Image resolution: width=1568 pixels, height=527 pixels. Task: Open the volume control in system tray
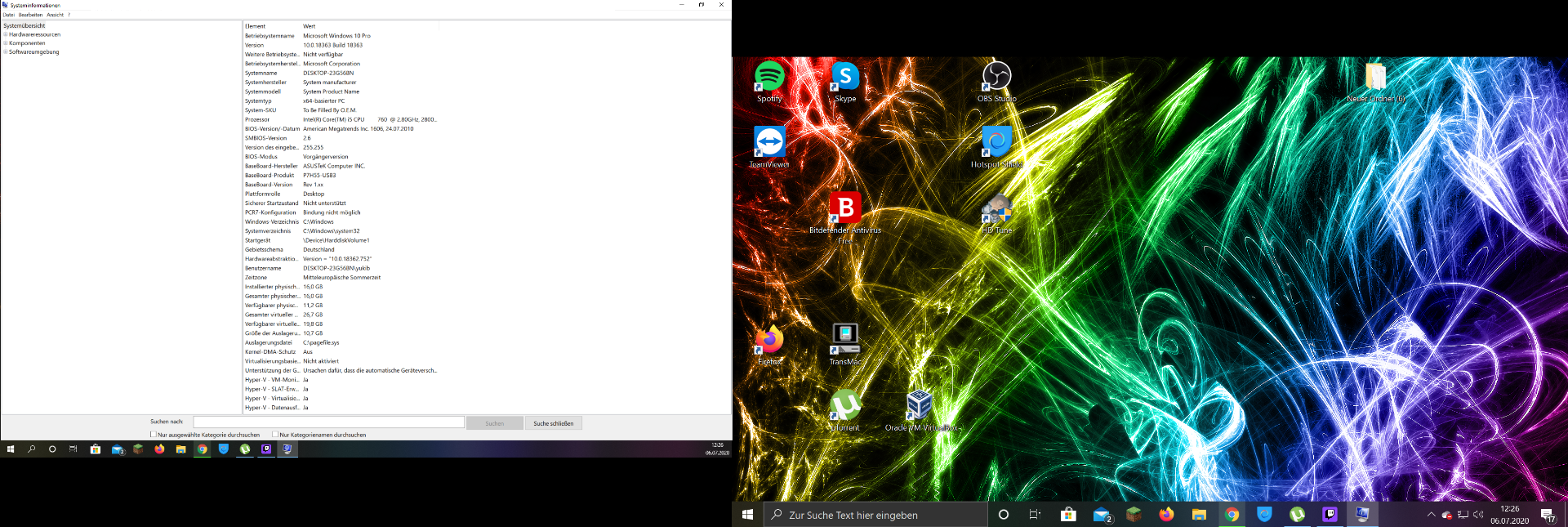point(1478,515)
